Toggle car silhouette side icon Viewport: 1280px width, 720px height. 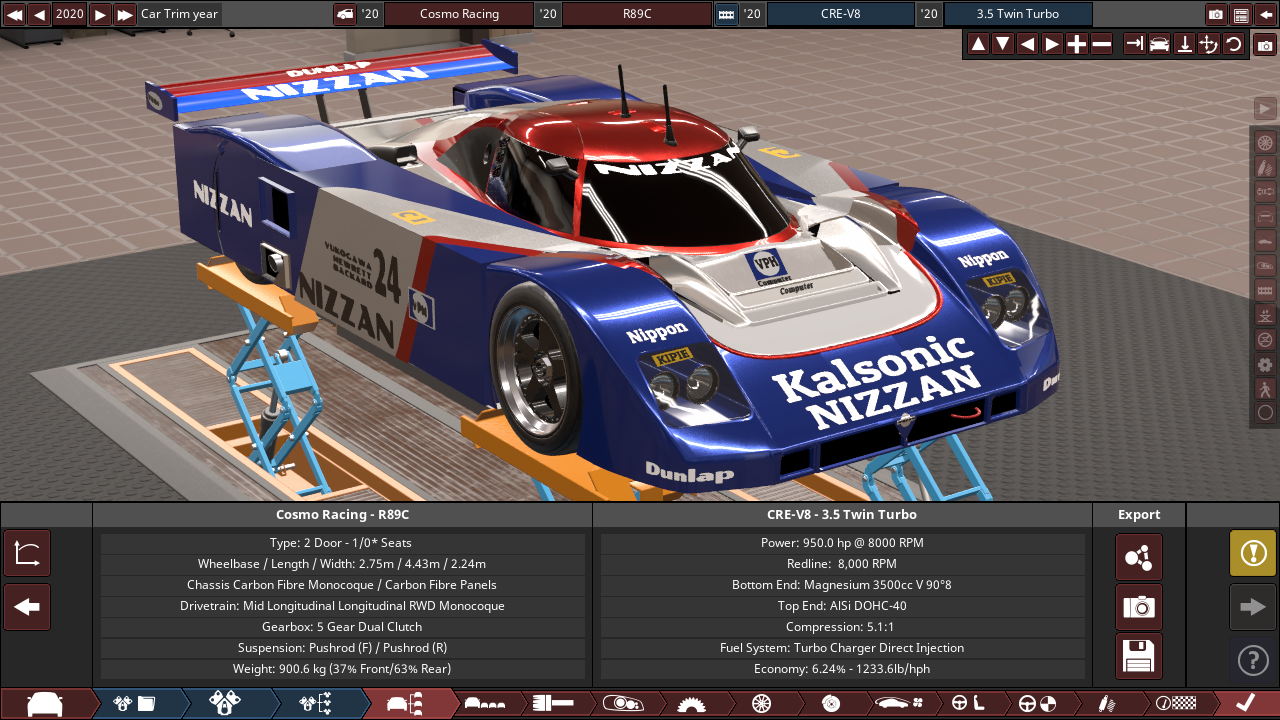pyautogui.click(x=1265, y=241)
